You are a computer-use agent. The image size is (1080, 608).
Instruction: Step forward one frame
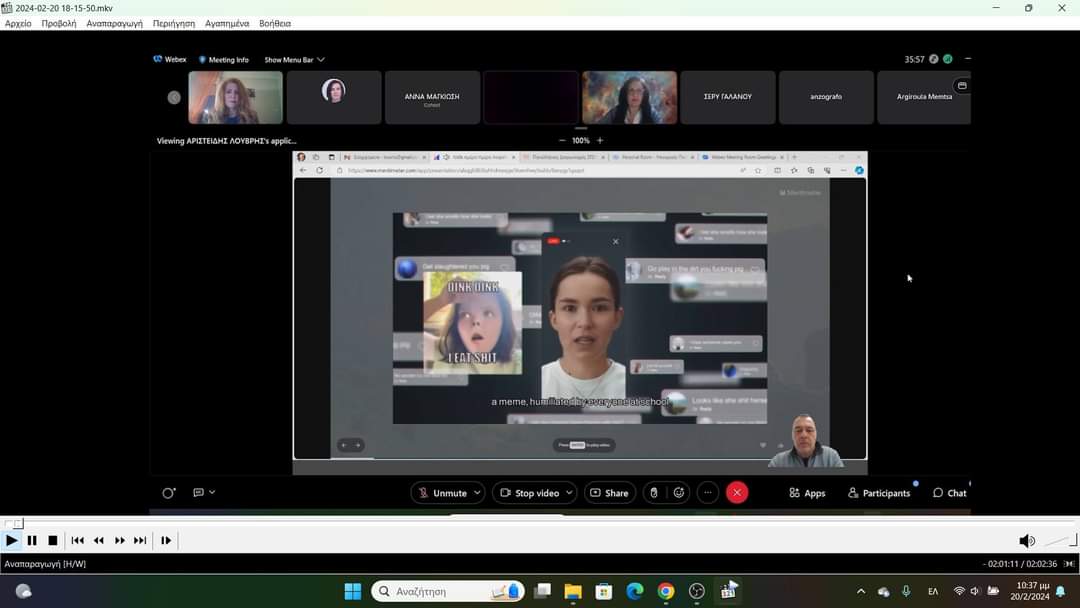(166, 541)
